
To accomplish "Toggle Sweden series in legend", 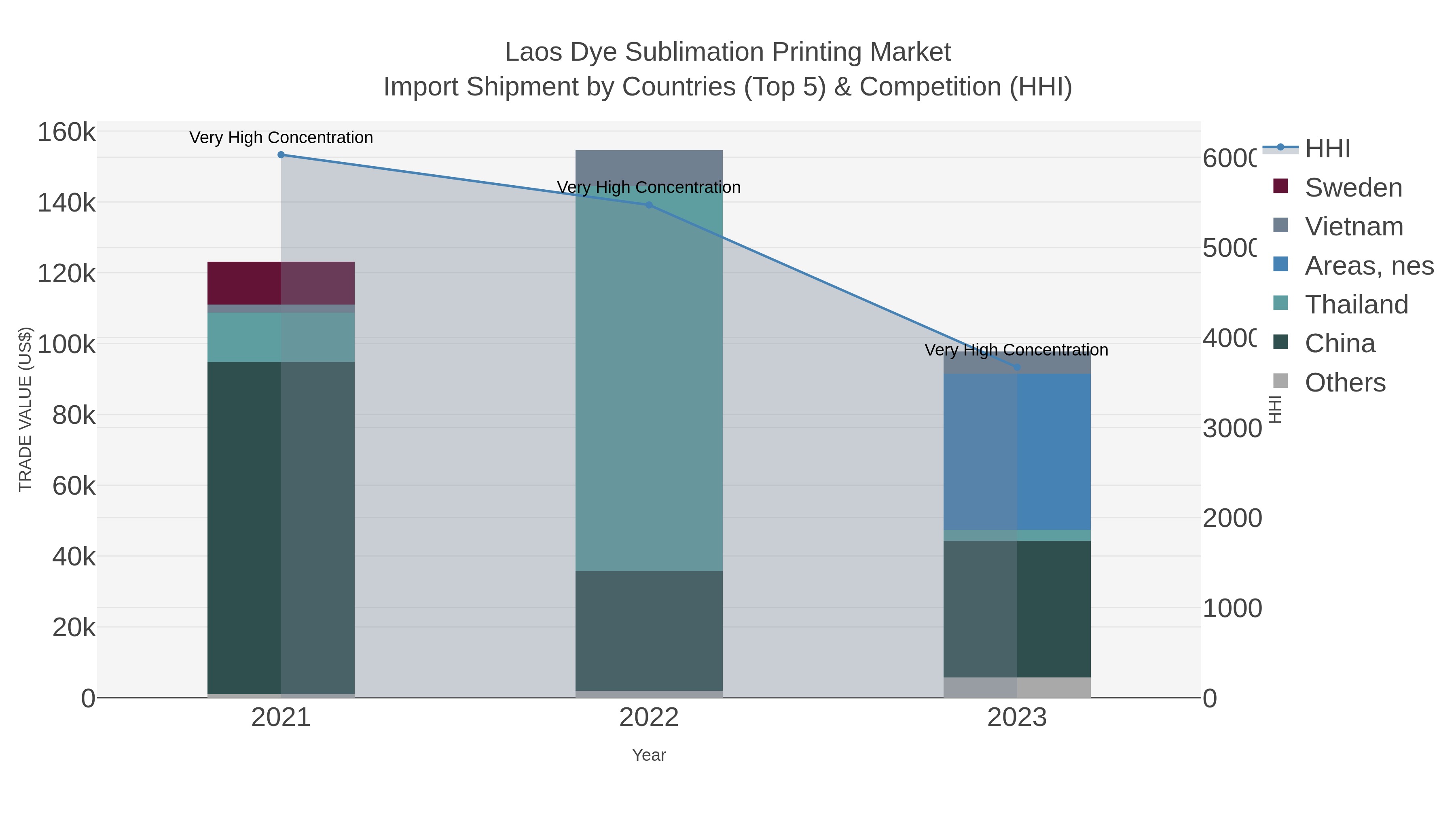I will [x=1337, y=187].
